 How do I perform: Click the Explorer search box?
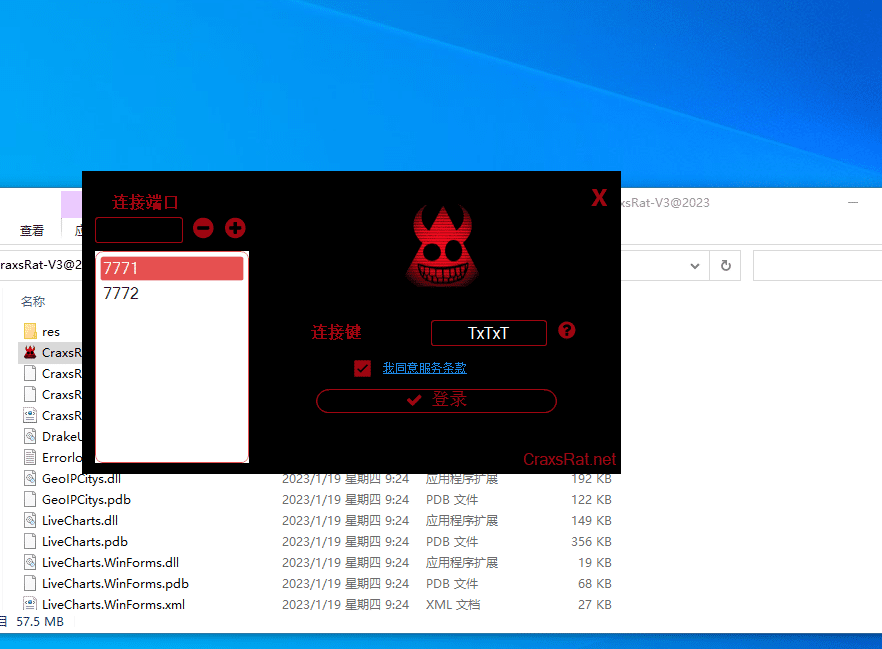point(817,266)
